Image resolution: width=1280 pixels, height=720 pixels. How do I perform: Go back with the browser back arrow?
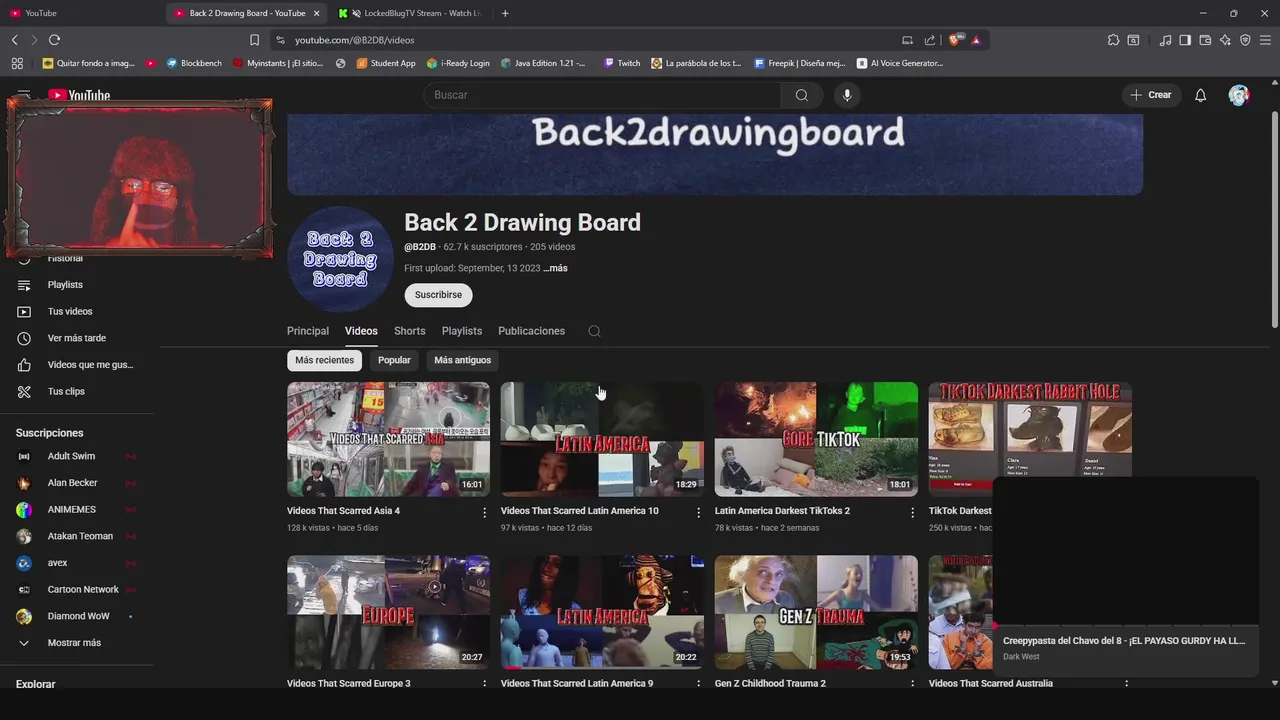click(14, 40)
